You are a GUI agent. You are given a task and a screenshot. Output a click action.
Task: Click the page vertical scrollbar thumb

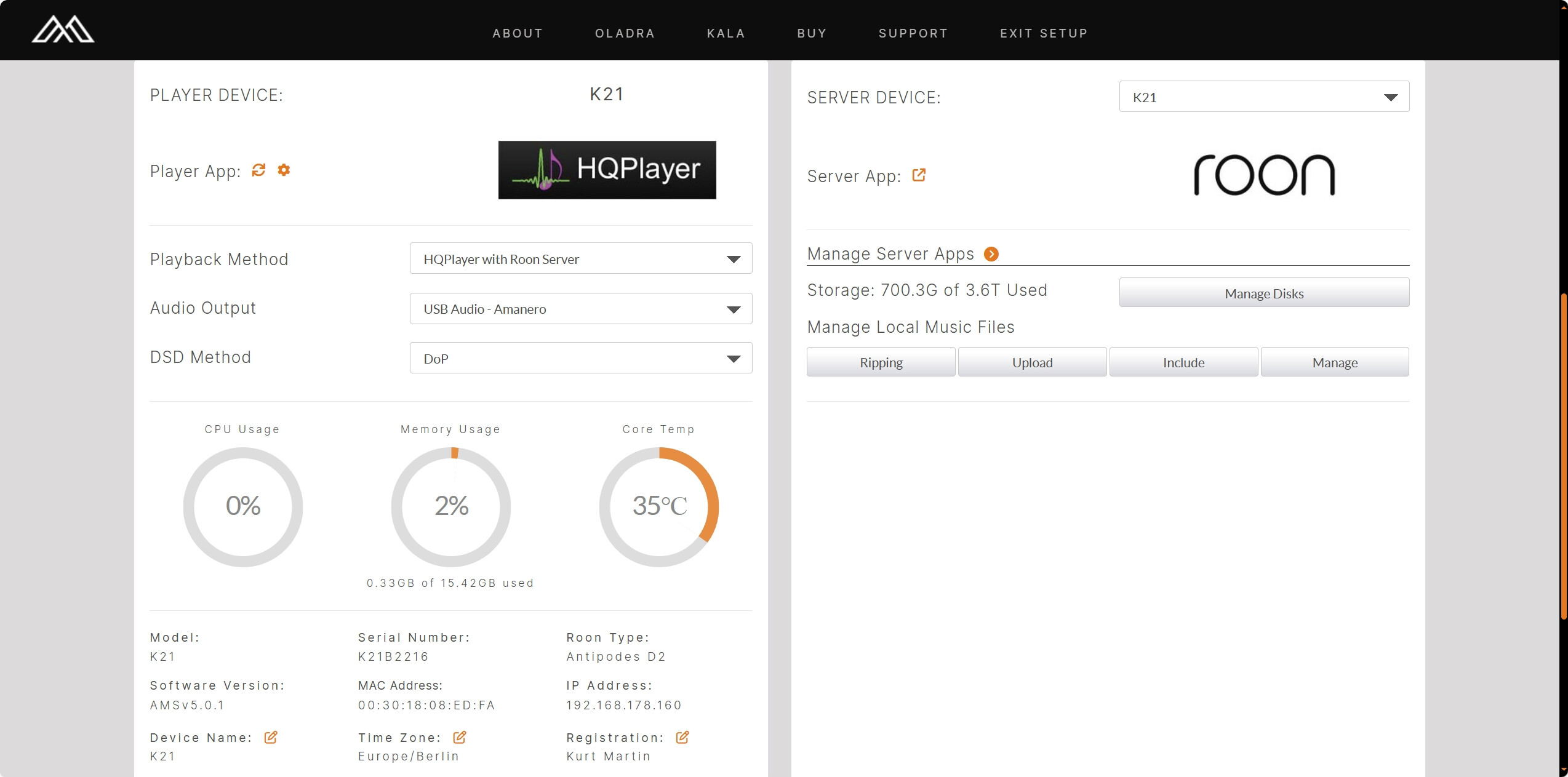click(1564, 455)
